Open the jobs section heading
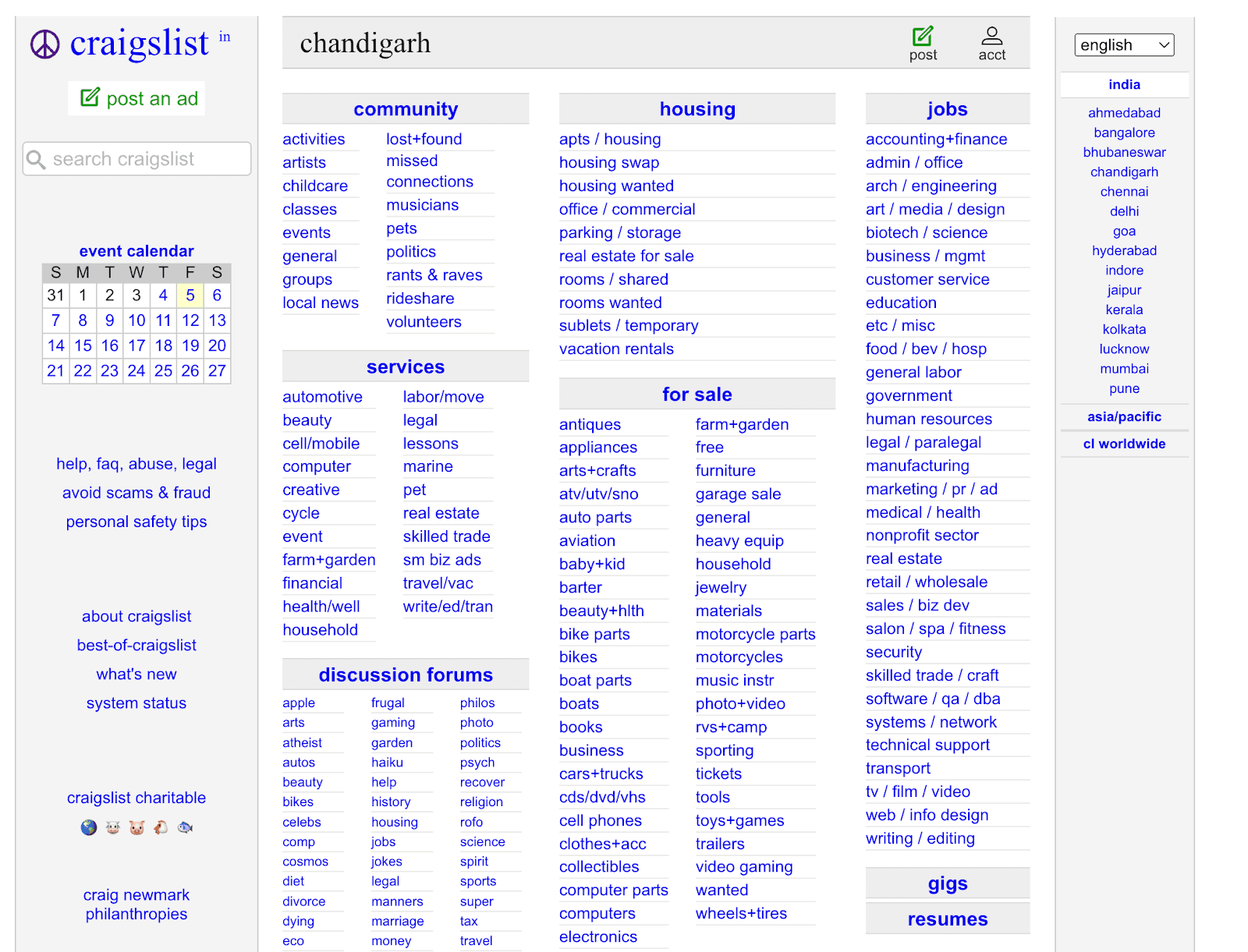Screen dimensions: 1248x952 click(948, 109)
